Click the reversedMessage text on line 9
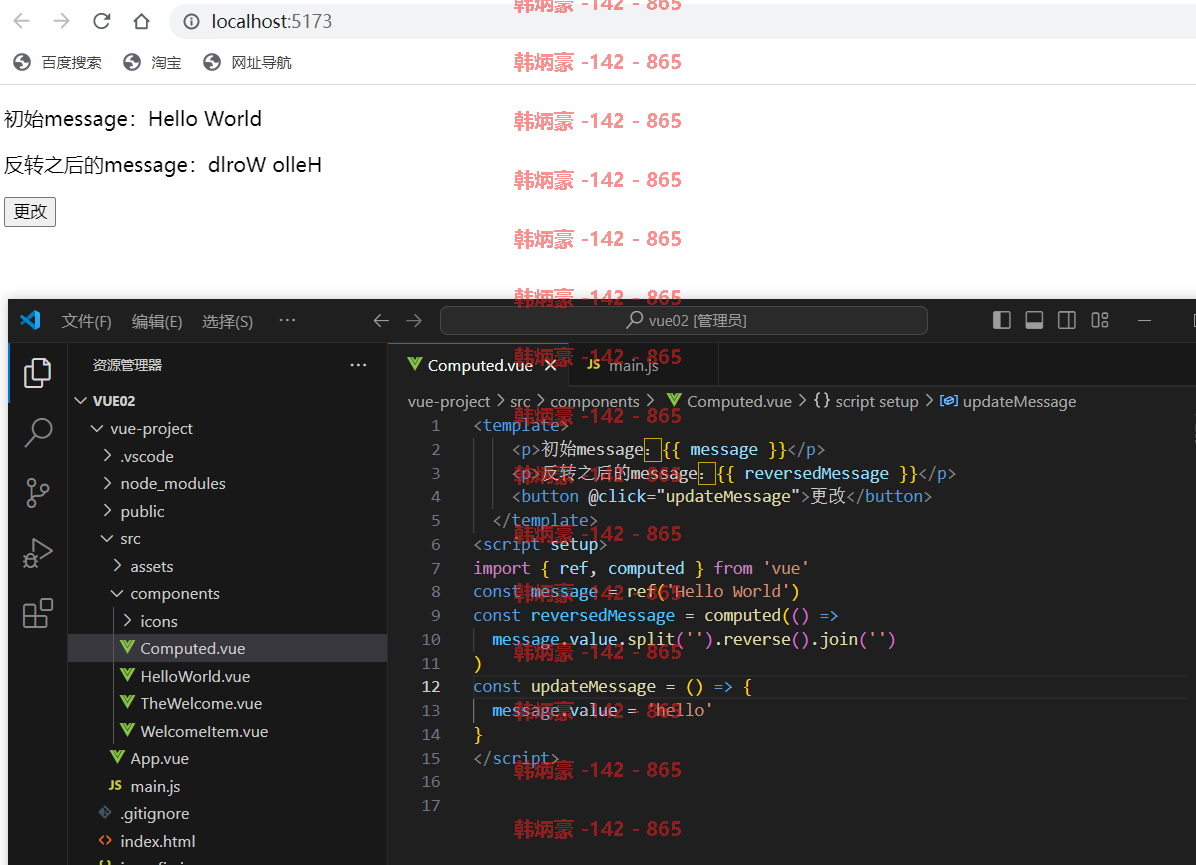The height and width of the screenshot is (865, 1196). [x=603, y=616]
